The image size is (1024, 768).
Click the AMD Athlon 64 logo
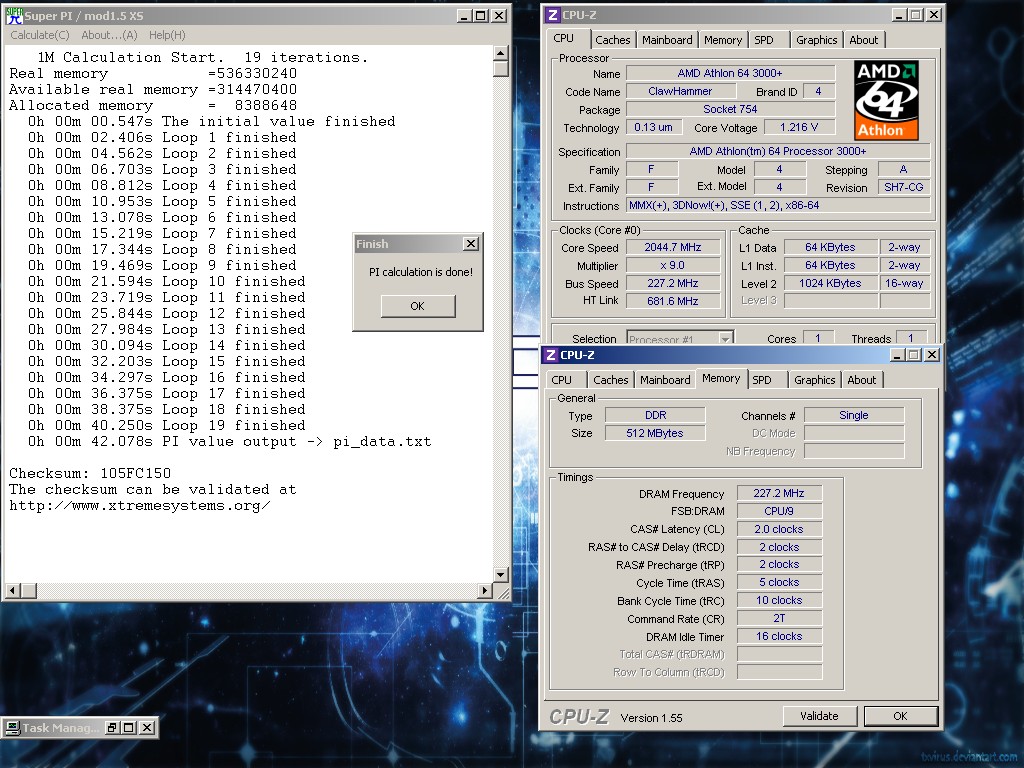tap(886, 101)
